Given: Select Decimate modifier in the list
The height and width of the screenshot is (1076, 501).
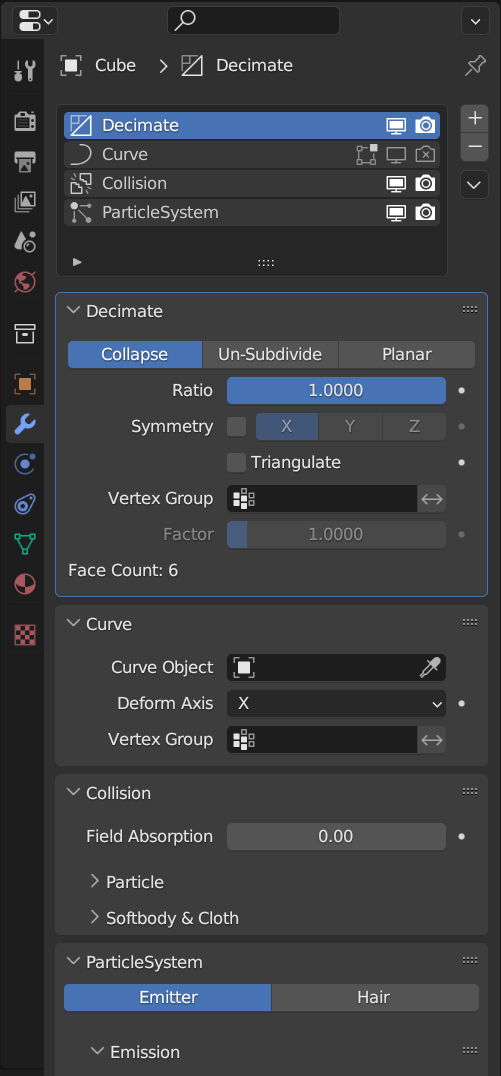Looking at the screenshot, I should 252,126.
